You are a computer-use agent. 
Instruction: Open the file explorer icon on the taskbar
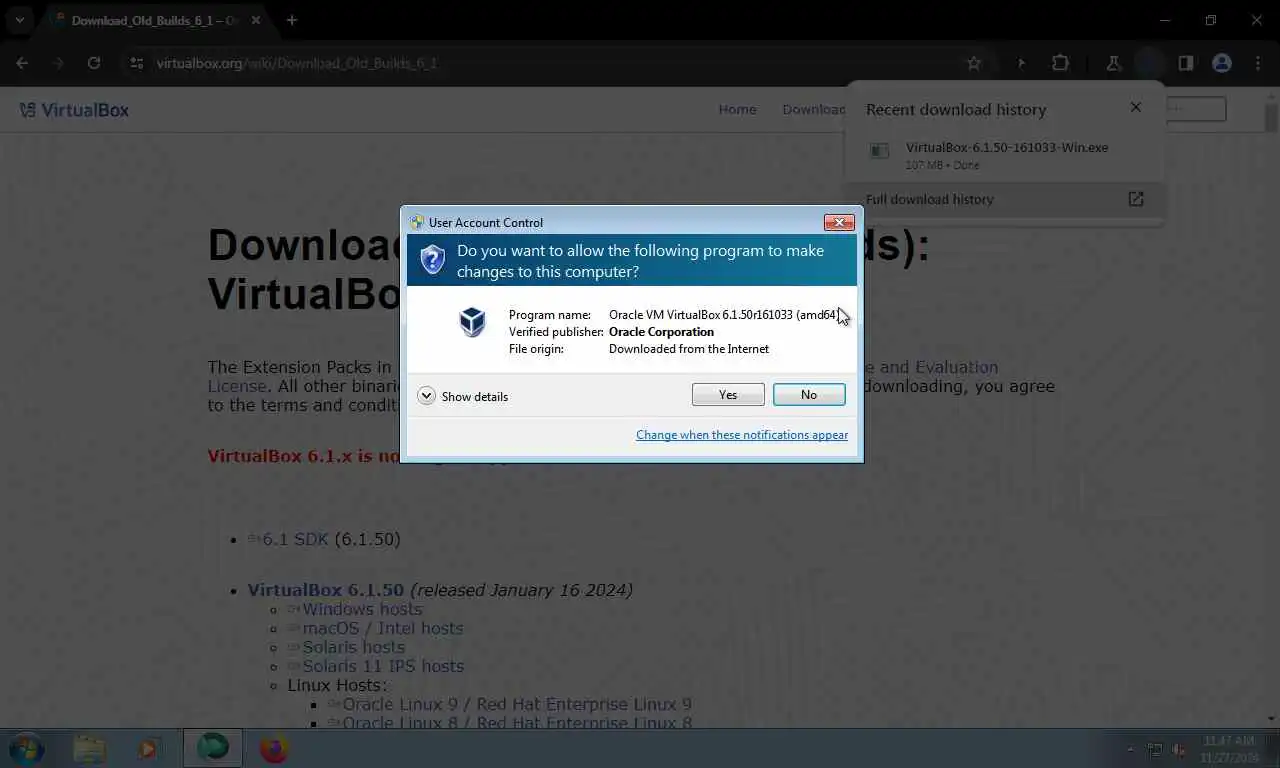[89, 748]
